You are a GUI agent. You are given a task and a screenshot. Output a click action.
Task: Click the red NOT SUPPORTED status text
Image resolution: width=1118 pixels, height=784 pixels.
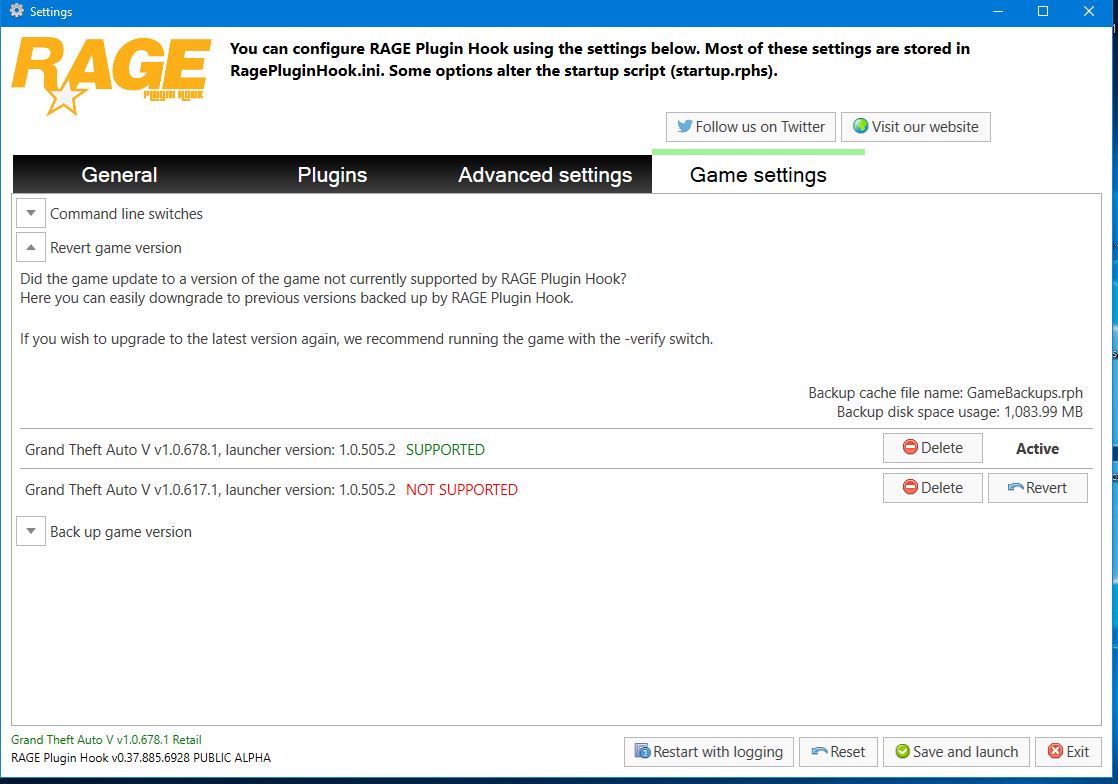click(x=461, y=490)
